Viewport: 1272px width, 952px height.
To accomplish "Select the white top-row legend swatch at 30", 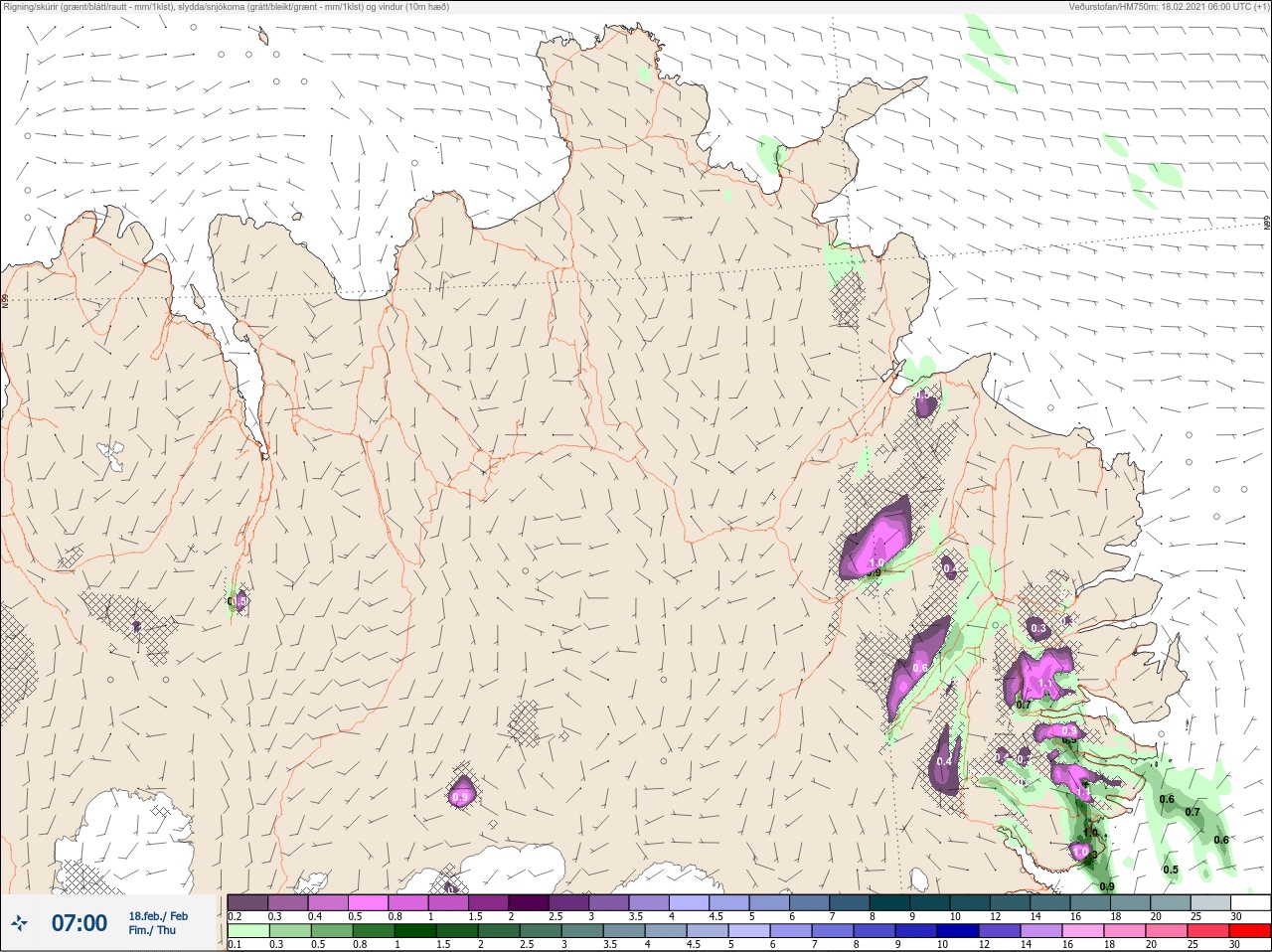I will click(1250, 902).
